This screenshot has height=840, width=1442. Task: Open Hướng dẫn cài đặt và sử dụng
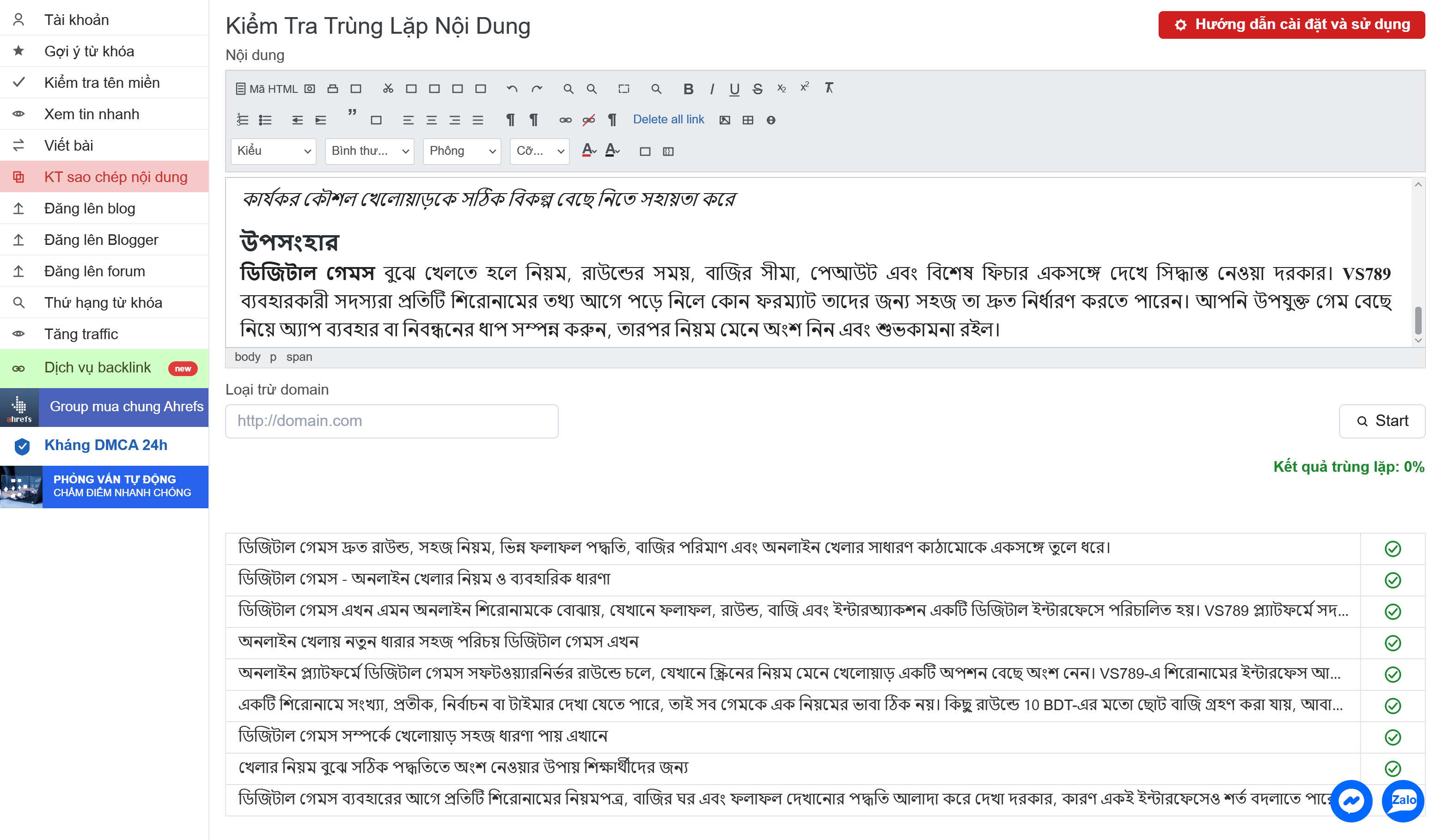tap(1291, 24)
